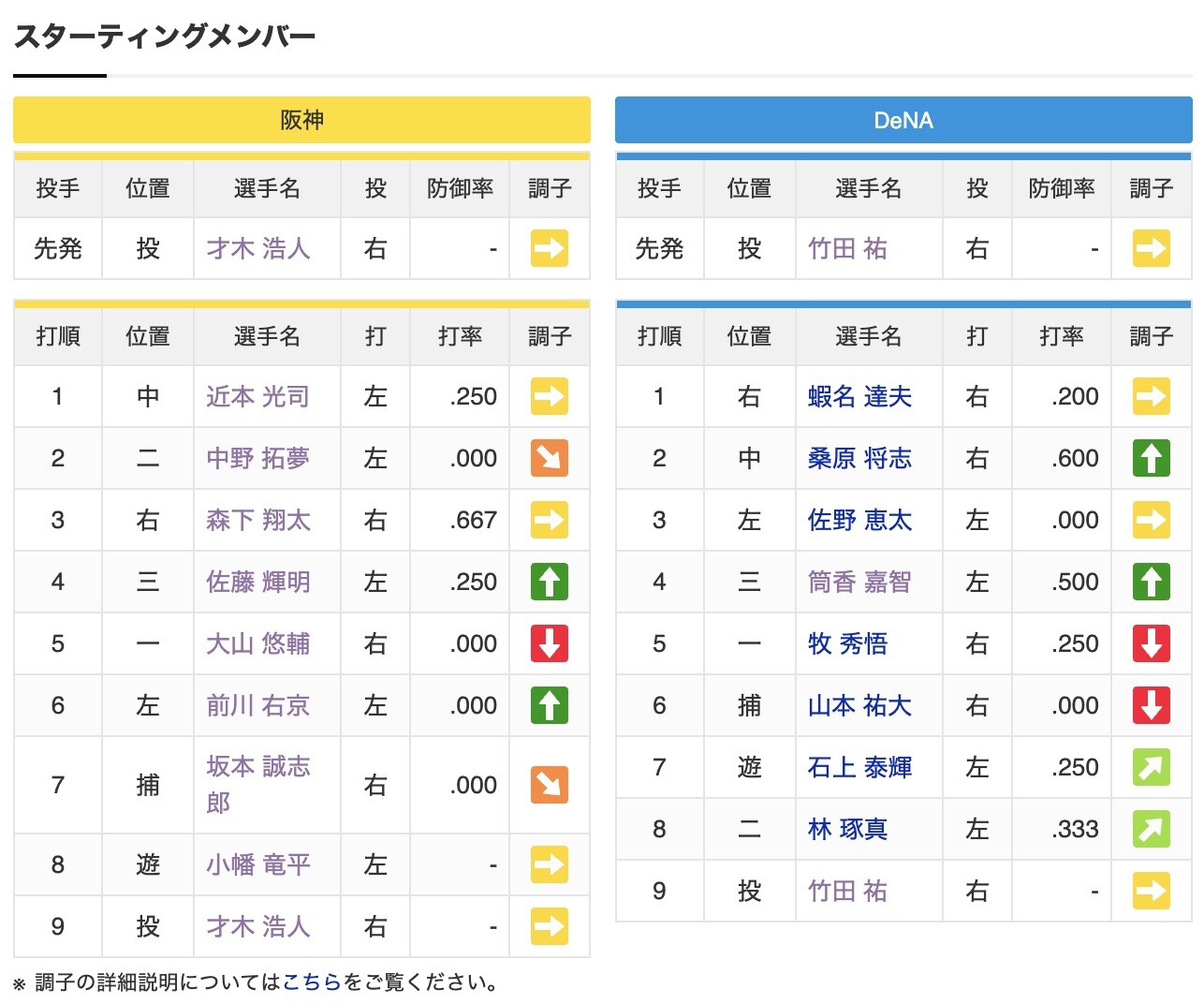Click the orange declining arrow beside 坂本 誠志郎
This screenshot has width=1204, height=1004.
pos(550,785)
